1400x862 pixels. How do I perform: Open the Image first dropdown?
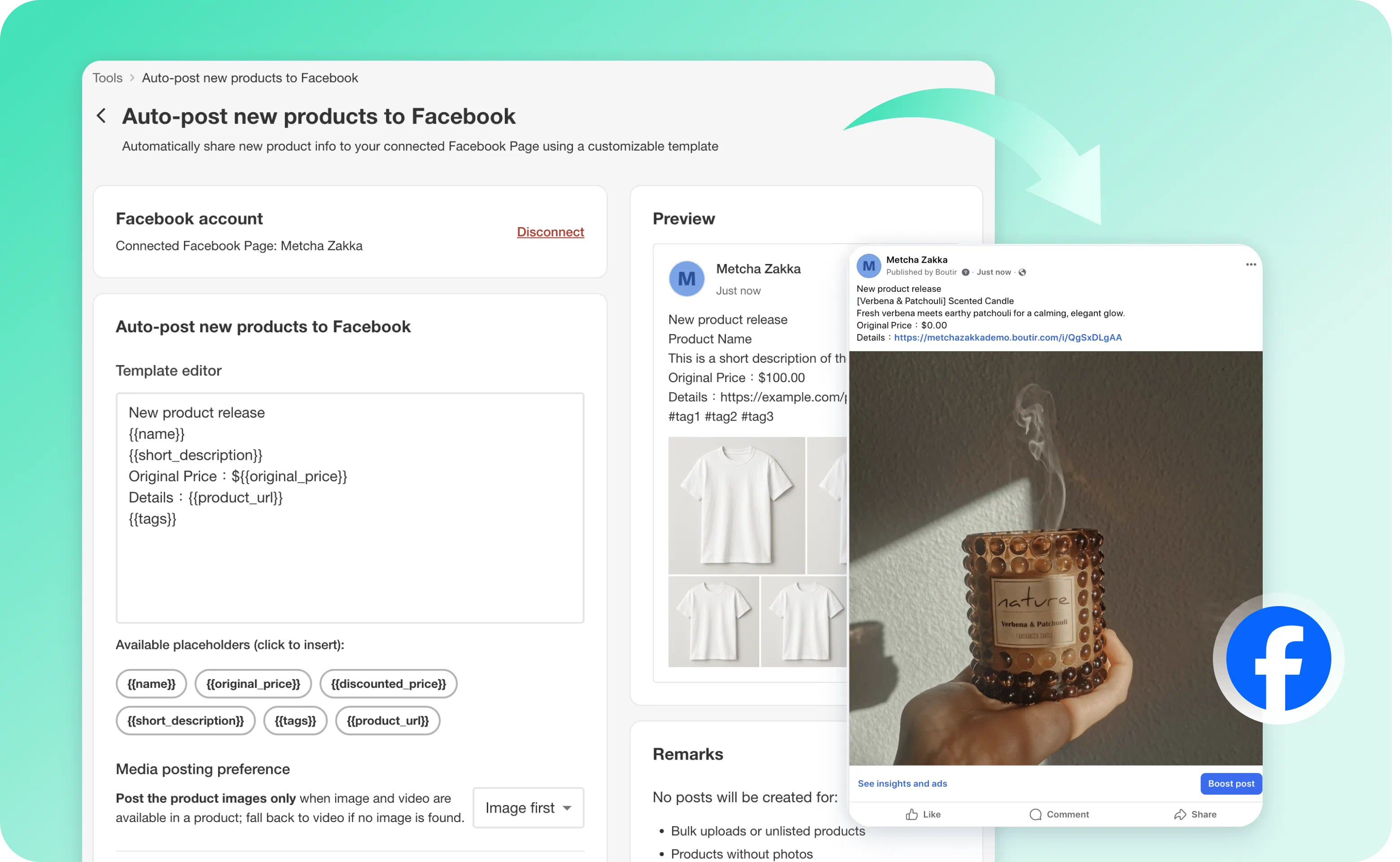tap(528, 807)
